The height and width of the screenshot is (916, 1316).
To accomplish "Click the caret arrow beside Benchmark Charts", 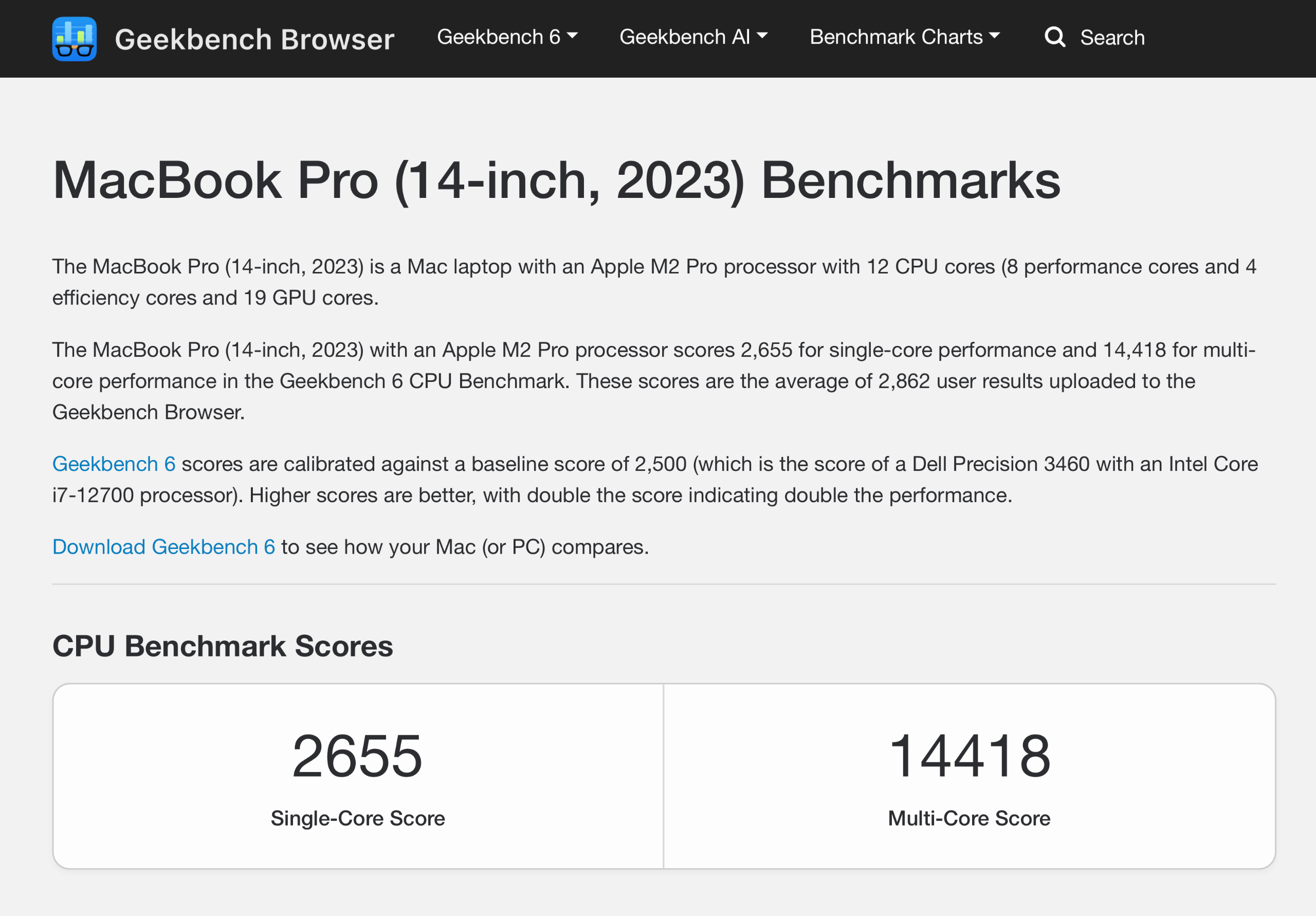I will click(x=994, y=36).
